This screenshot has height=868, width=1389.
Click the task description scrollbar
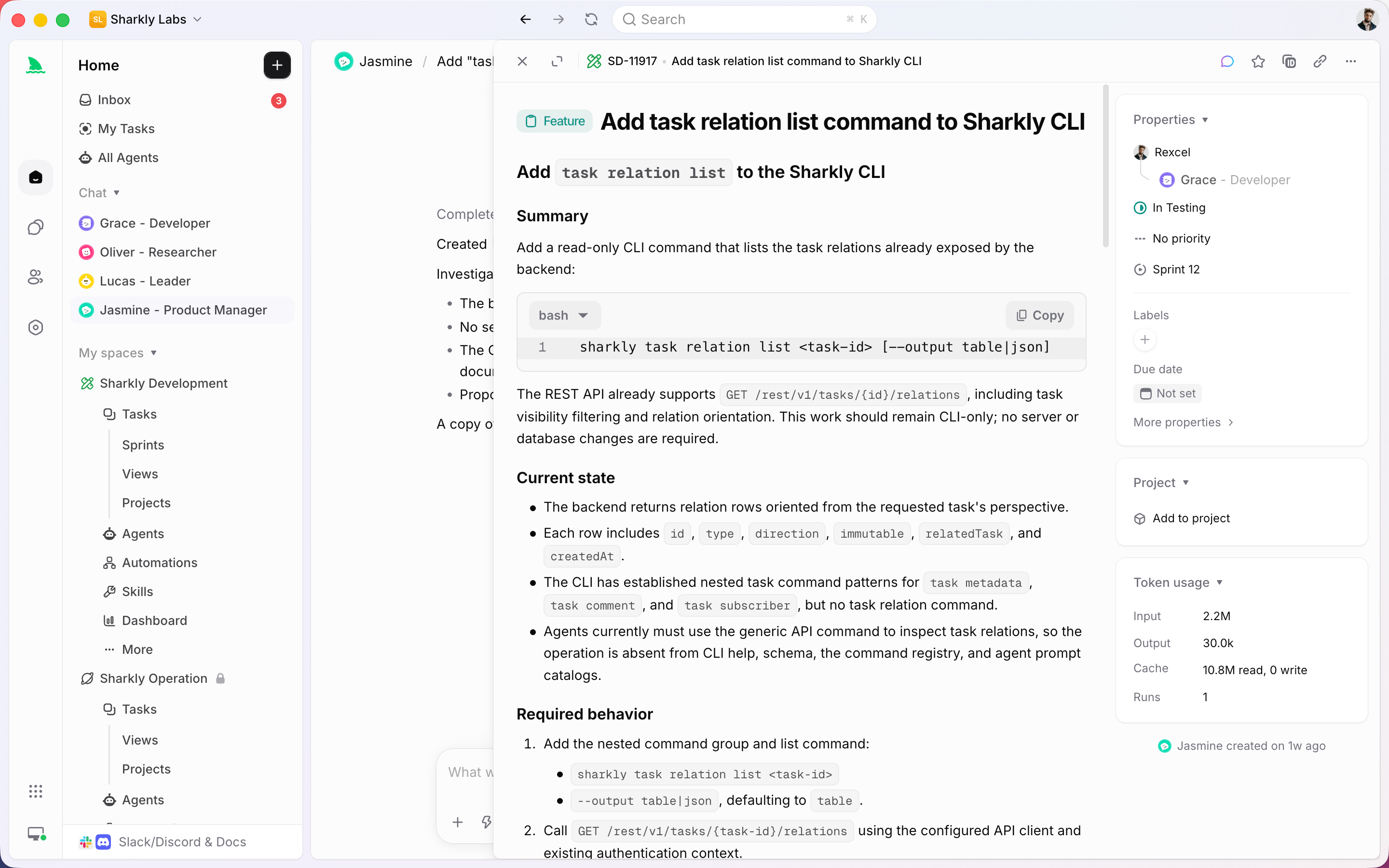(1105, 166)
